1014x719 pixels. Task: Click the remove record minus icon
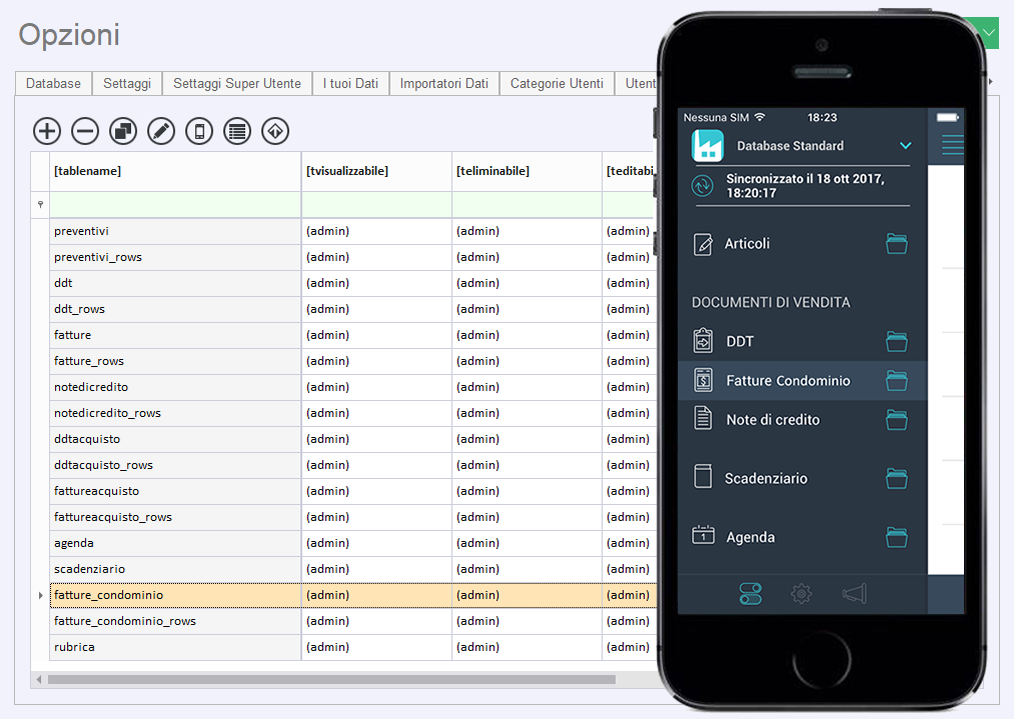pyautogui.click(x=85, y=130)
